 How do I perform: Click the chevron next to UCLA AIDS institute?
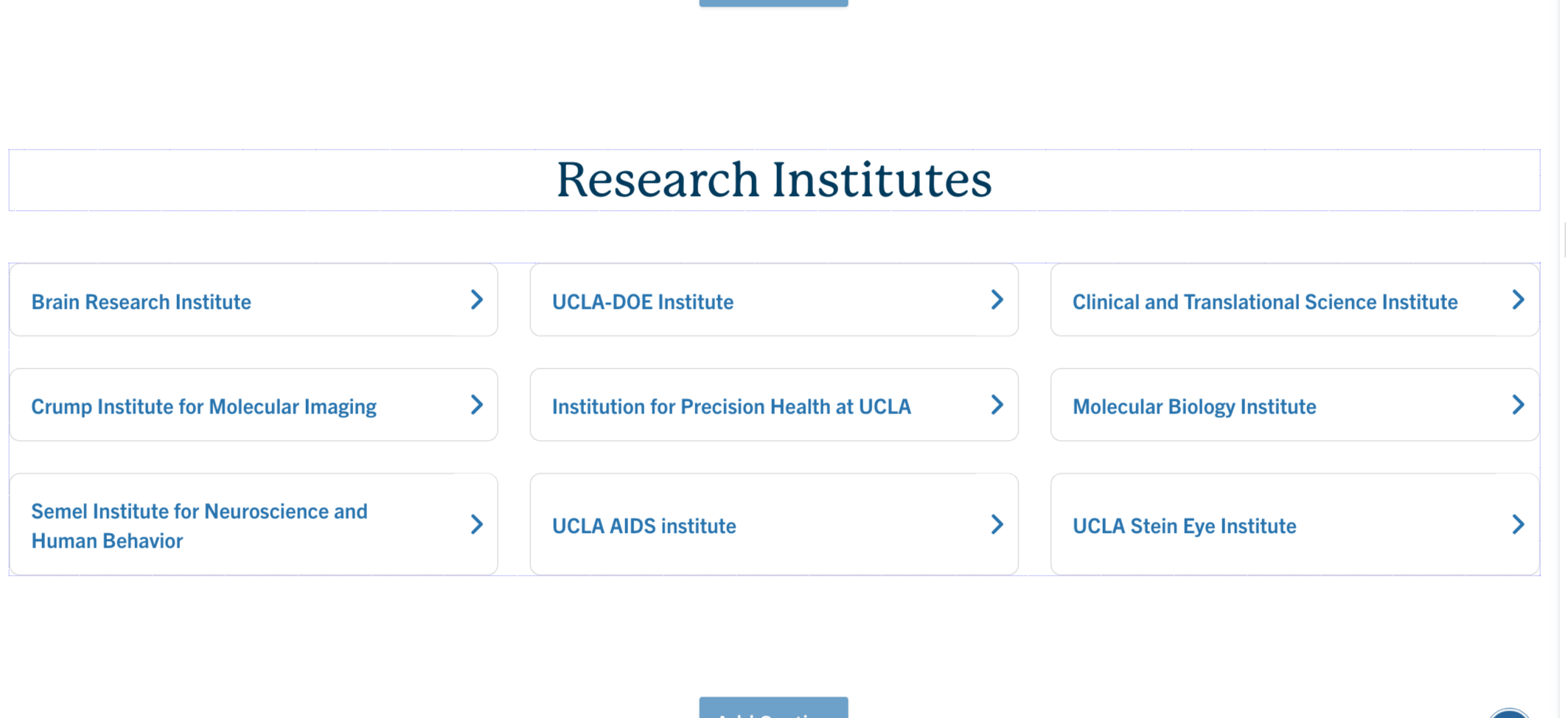coord(997,524)
